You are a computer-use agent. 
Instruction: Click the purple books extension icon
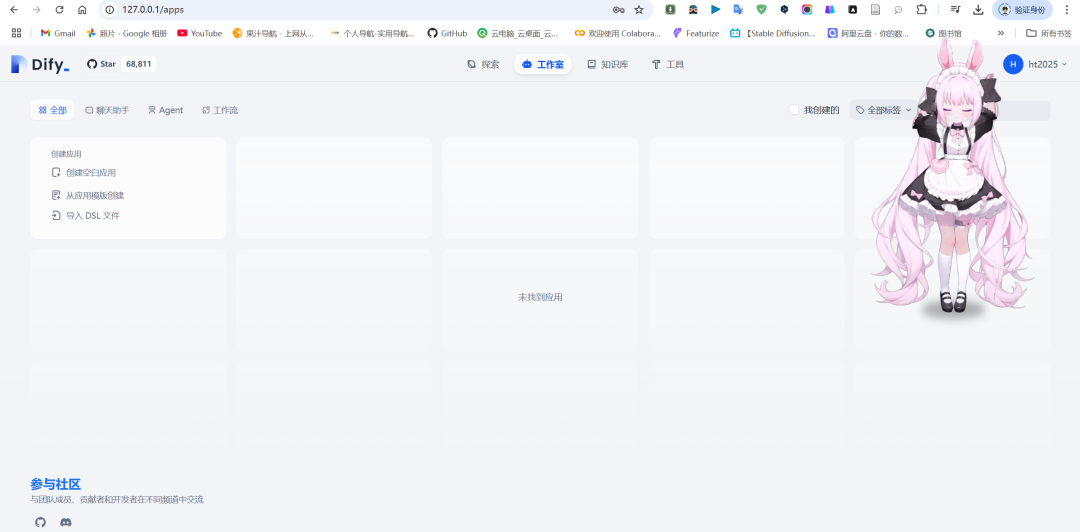[829, 10]
